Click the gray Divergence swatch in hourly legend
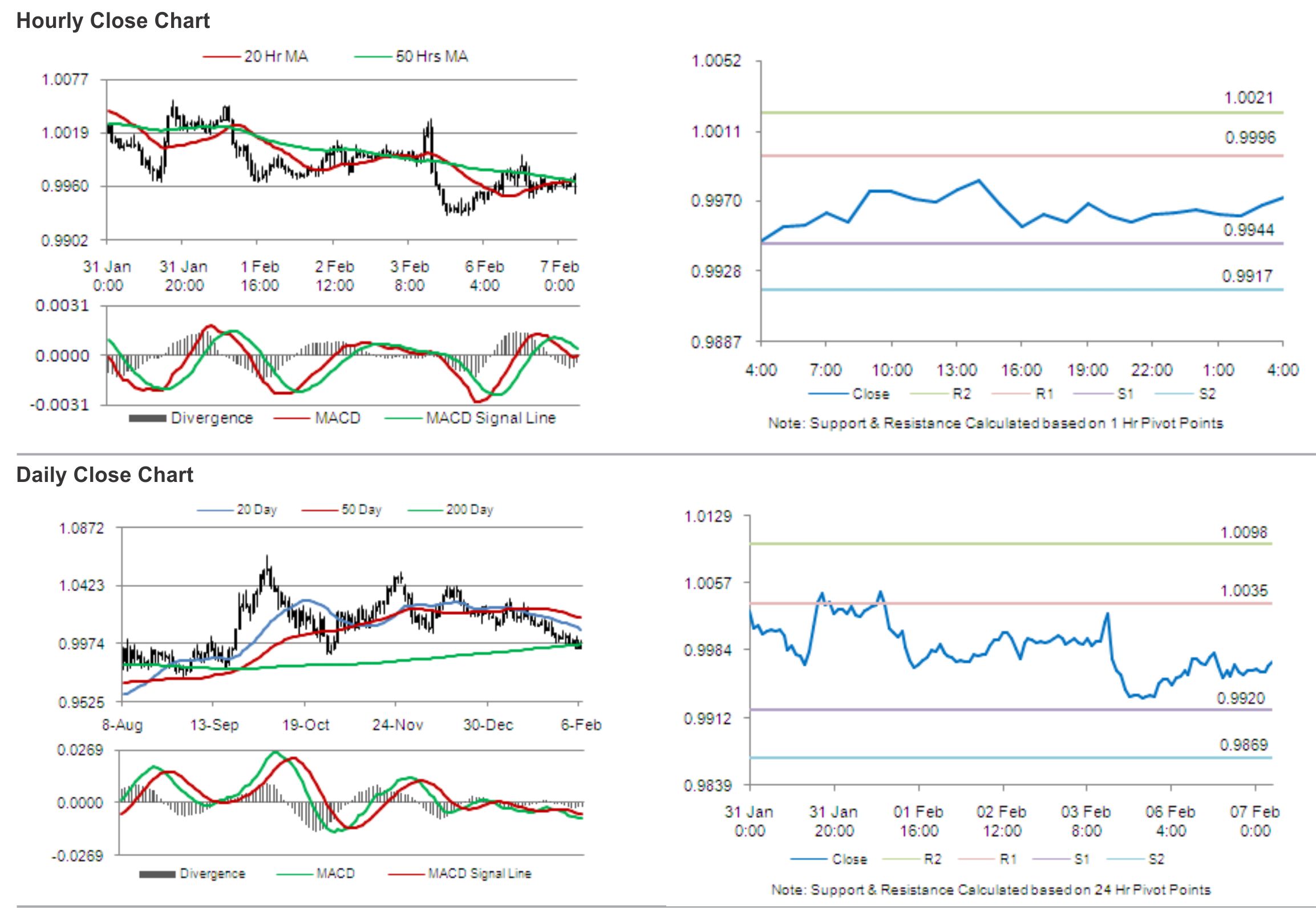The height and width of the screenshot is (908, 1316). click(148, 419)
